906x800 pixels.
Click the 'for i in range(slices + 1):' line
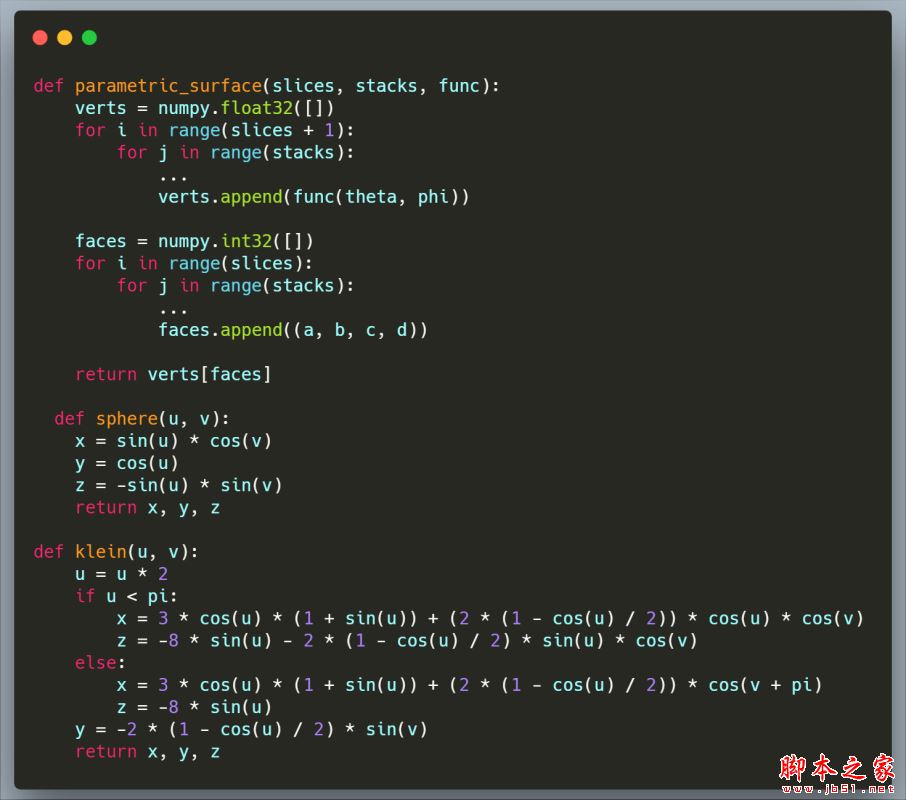[x=214, y=130]
